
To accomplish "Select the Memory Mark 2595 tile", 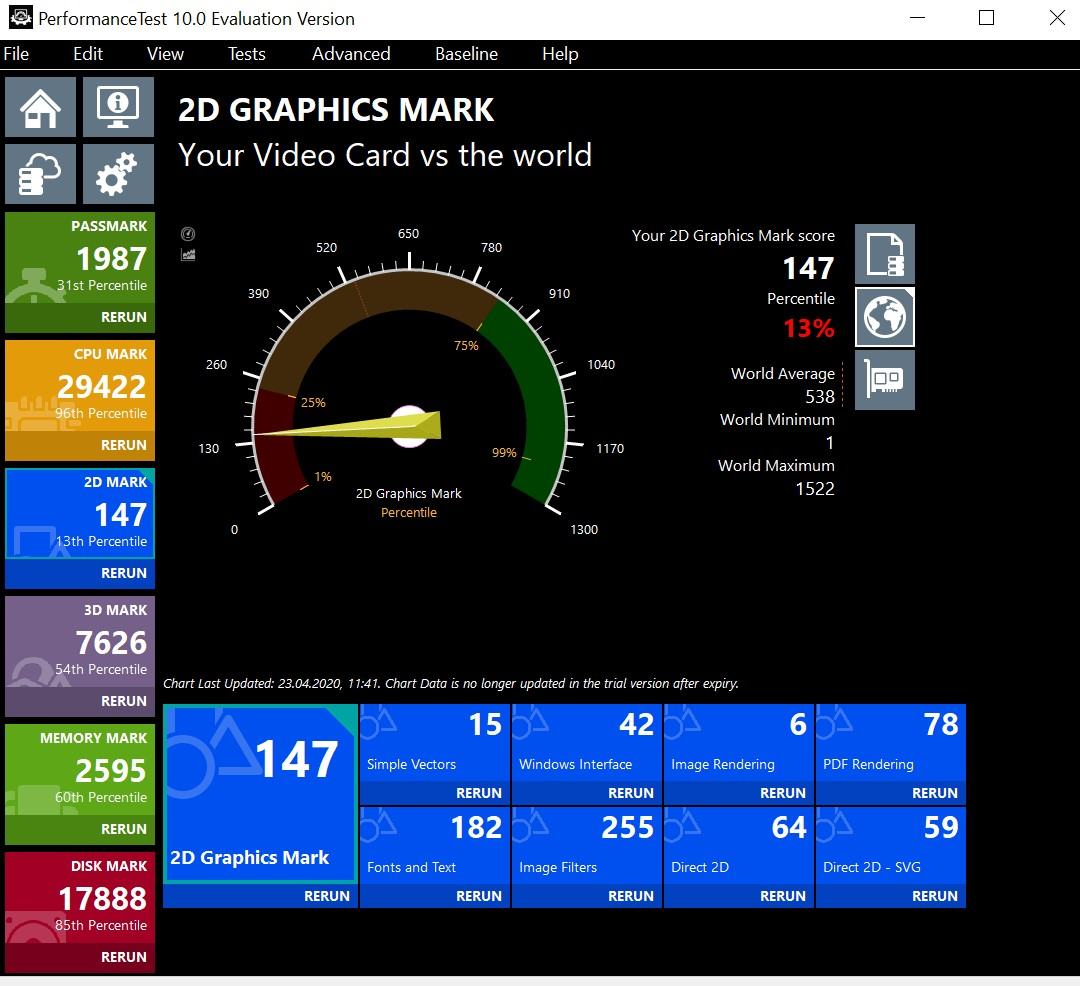I will tap(80, 770).
